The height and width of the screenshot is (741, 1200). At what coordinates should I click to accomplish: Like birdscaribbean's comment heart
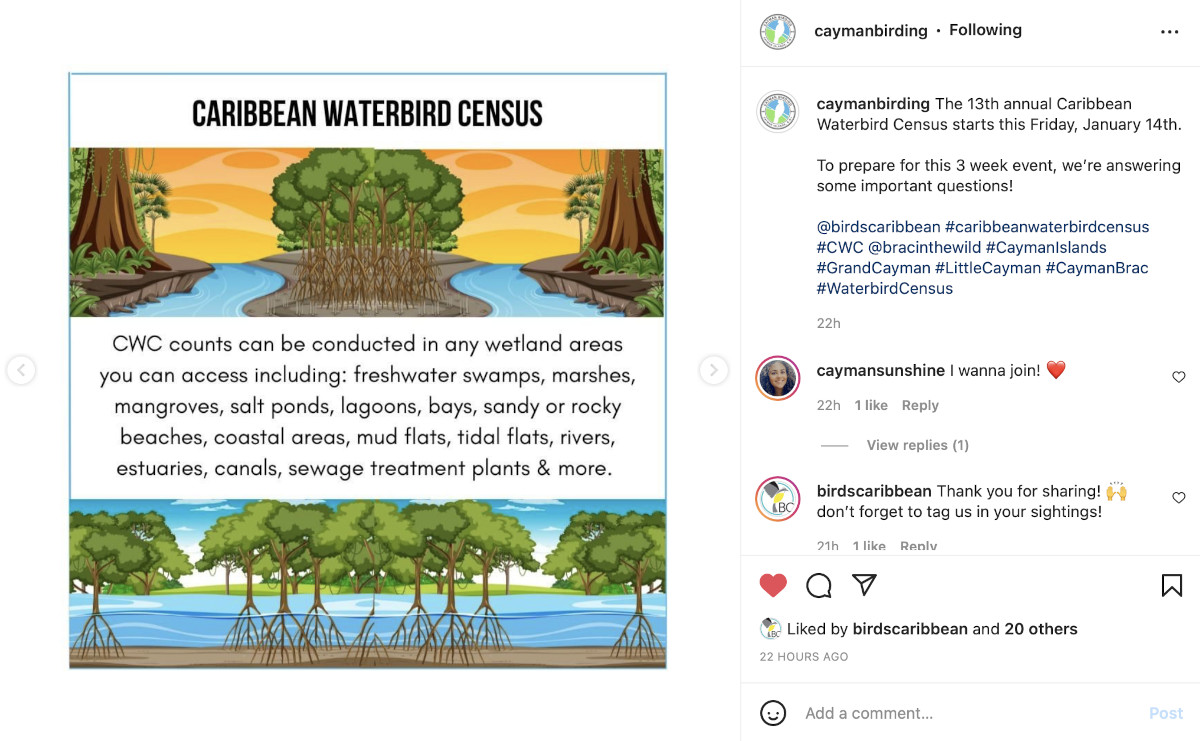point(1178,497)
